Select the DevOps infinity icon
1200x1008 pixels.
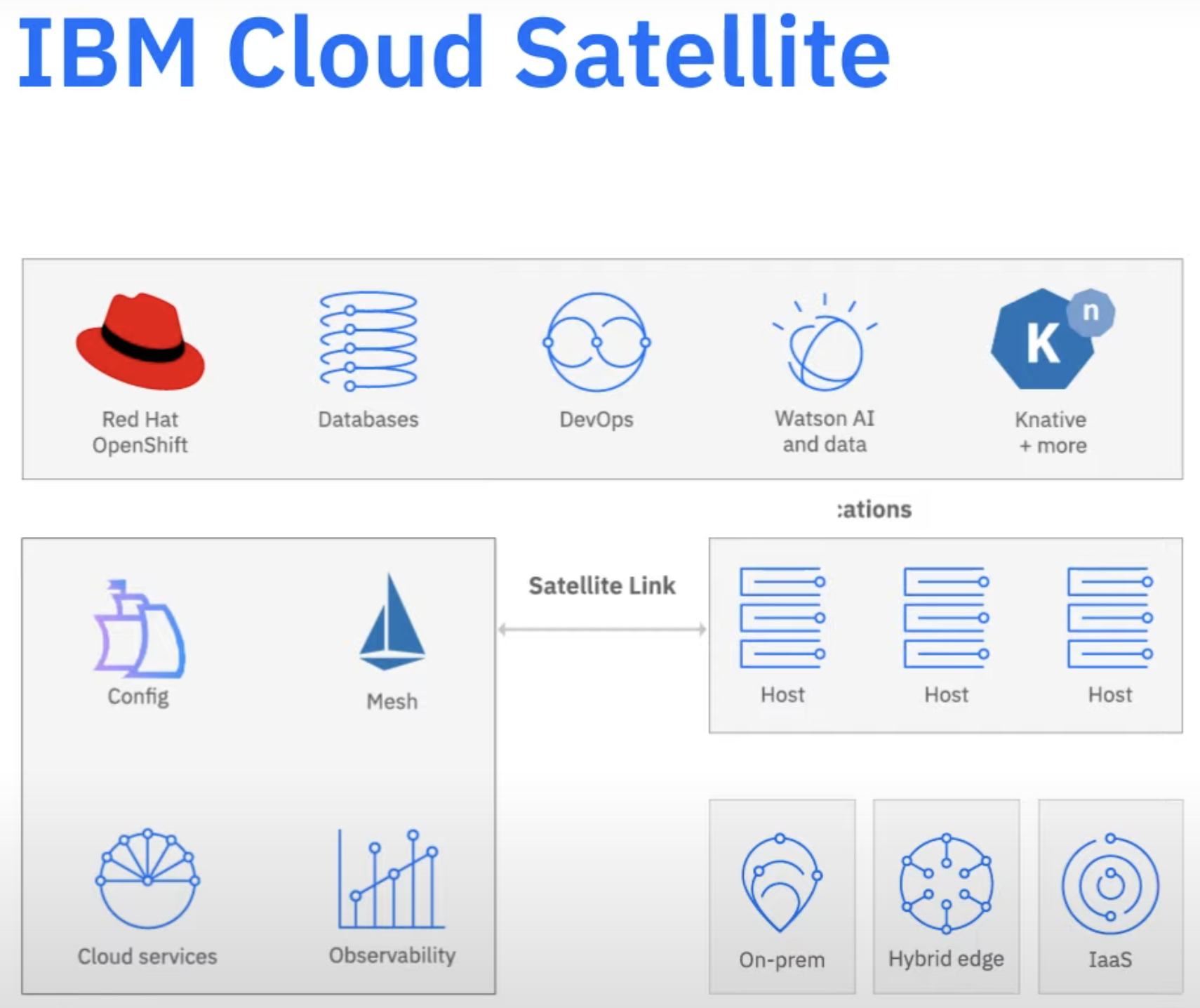click(x=595, y=344)
